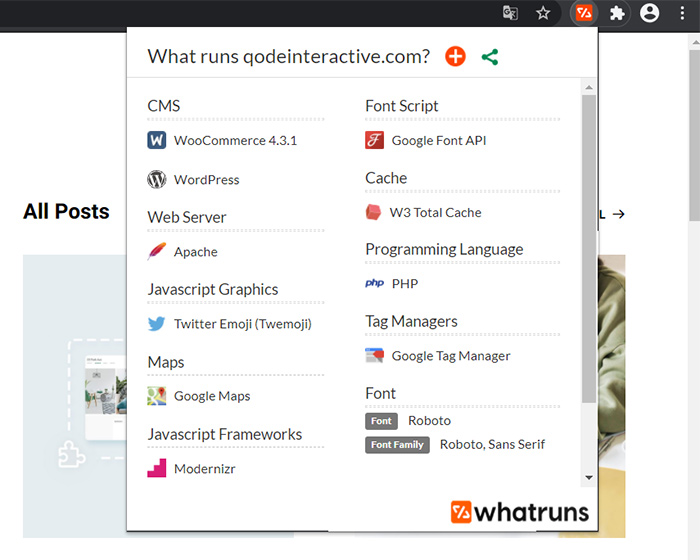
Task: Click the CMS category heading
Action: [x=164, y=106]
